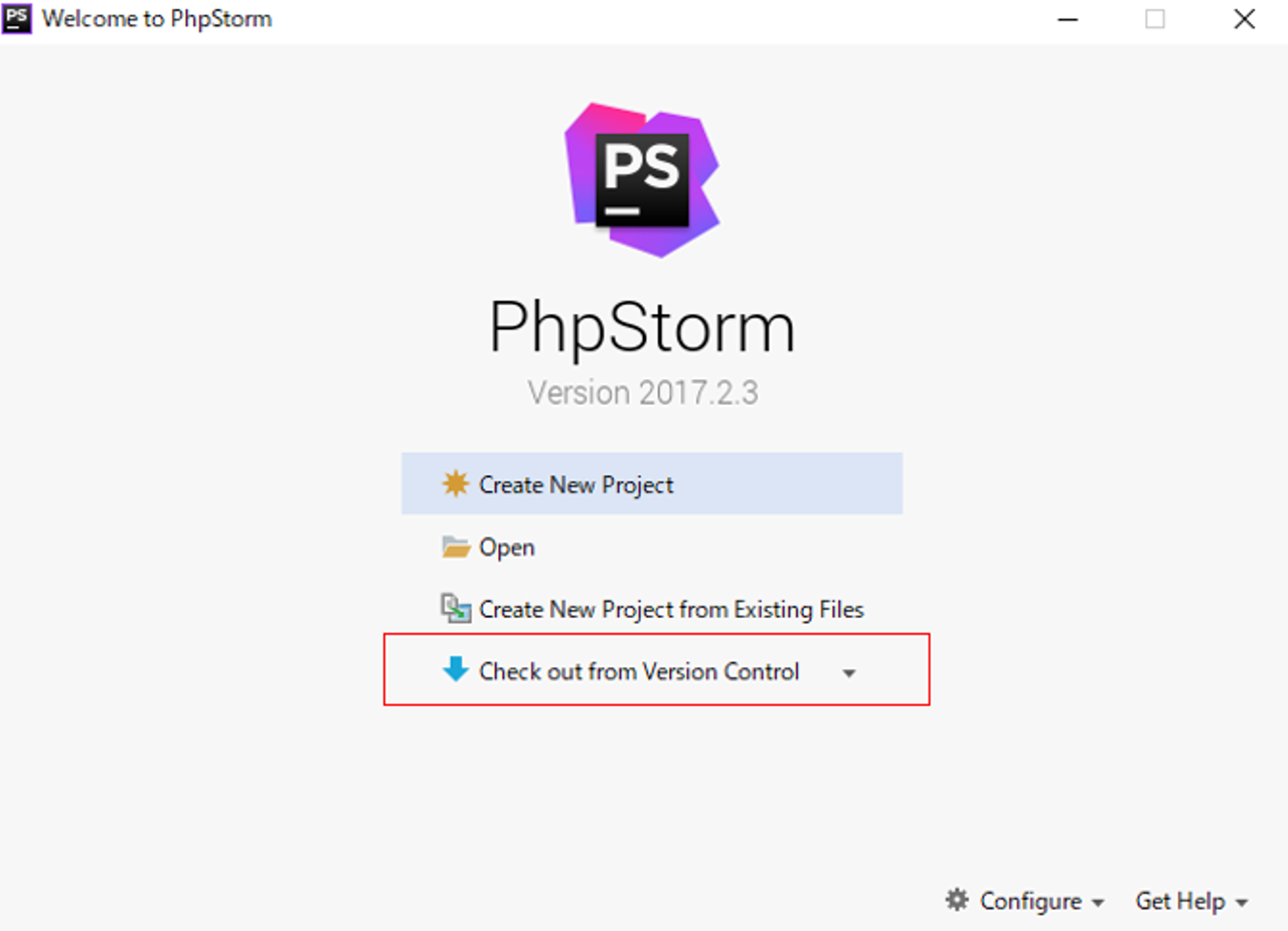The image size is (1288, 931).
Task: Click the PhpStorm product name heading
Action: pos(642,327)
